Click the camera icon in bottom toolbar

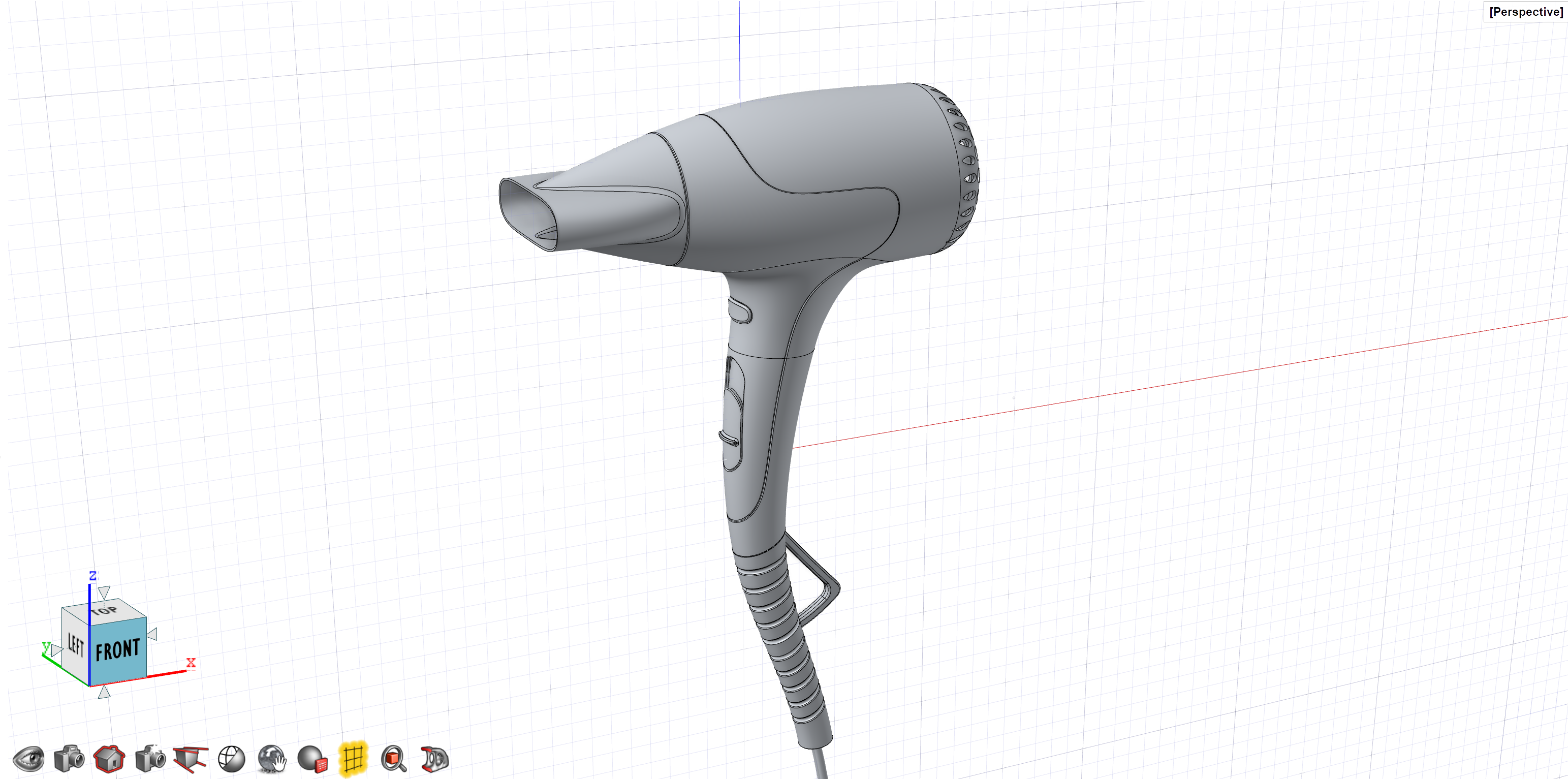69,758
